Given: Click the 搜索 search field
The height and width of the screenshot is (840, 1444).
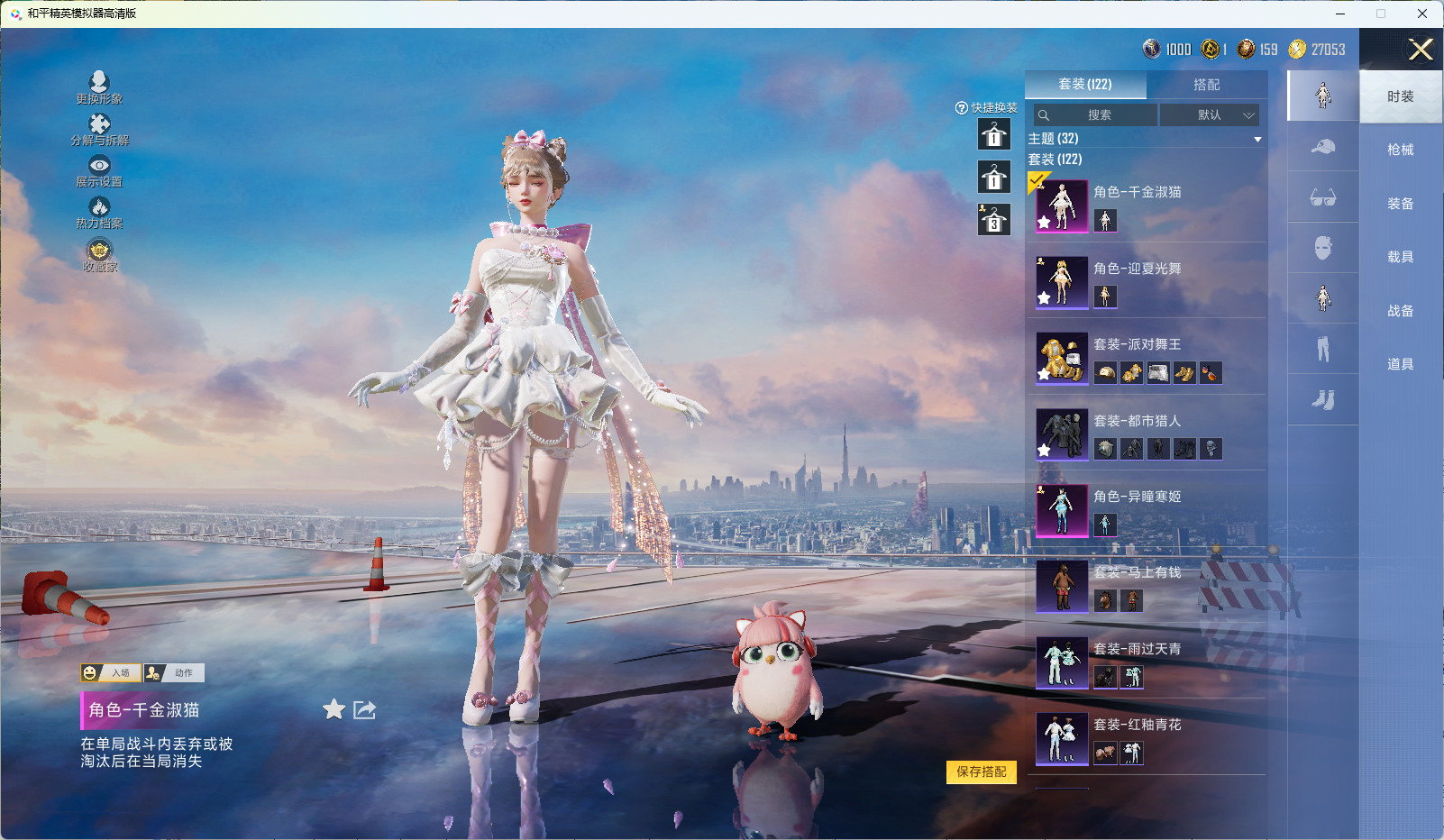Looking at the screenshot, I should [1096, 115].
